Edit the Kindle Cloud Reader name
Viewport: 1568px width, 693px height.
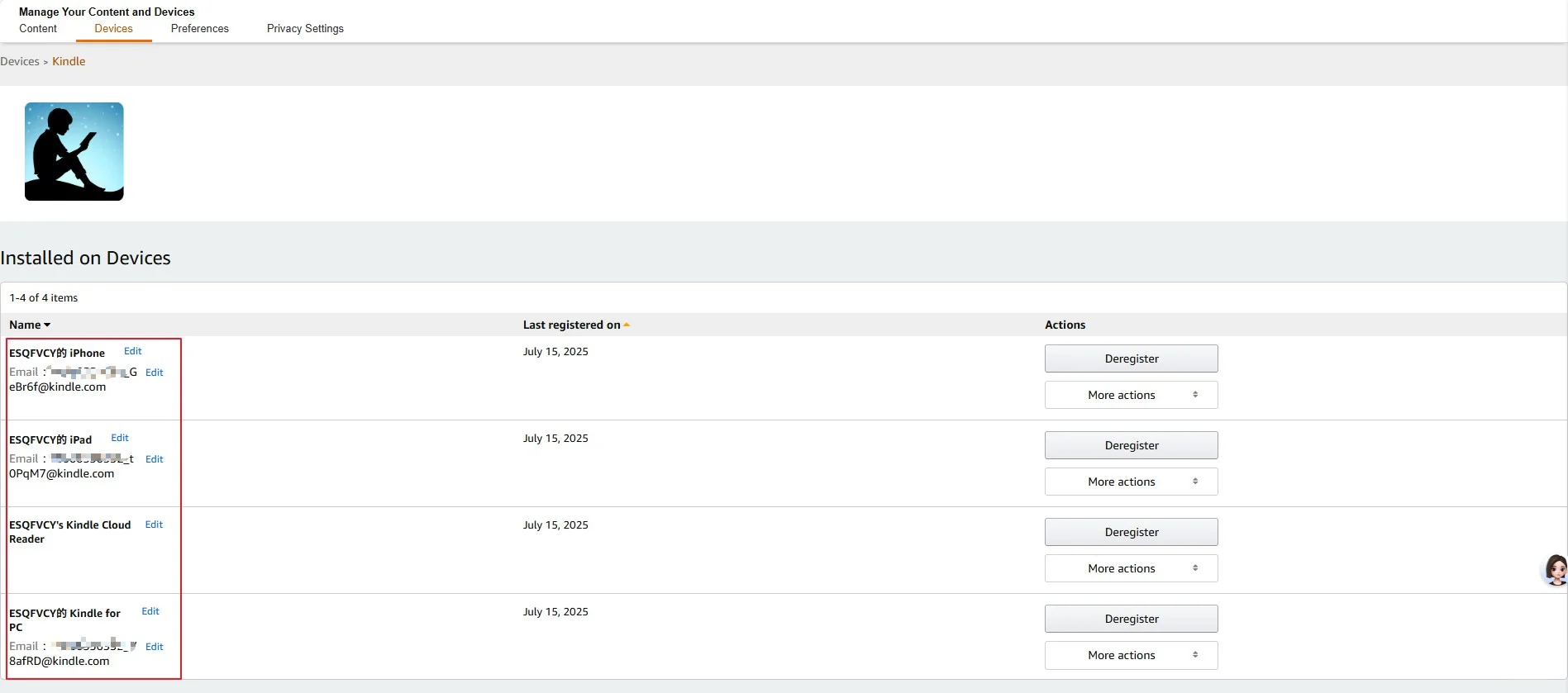(154, 524)
